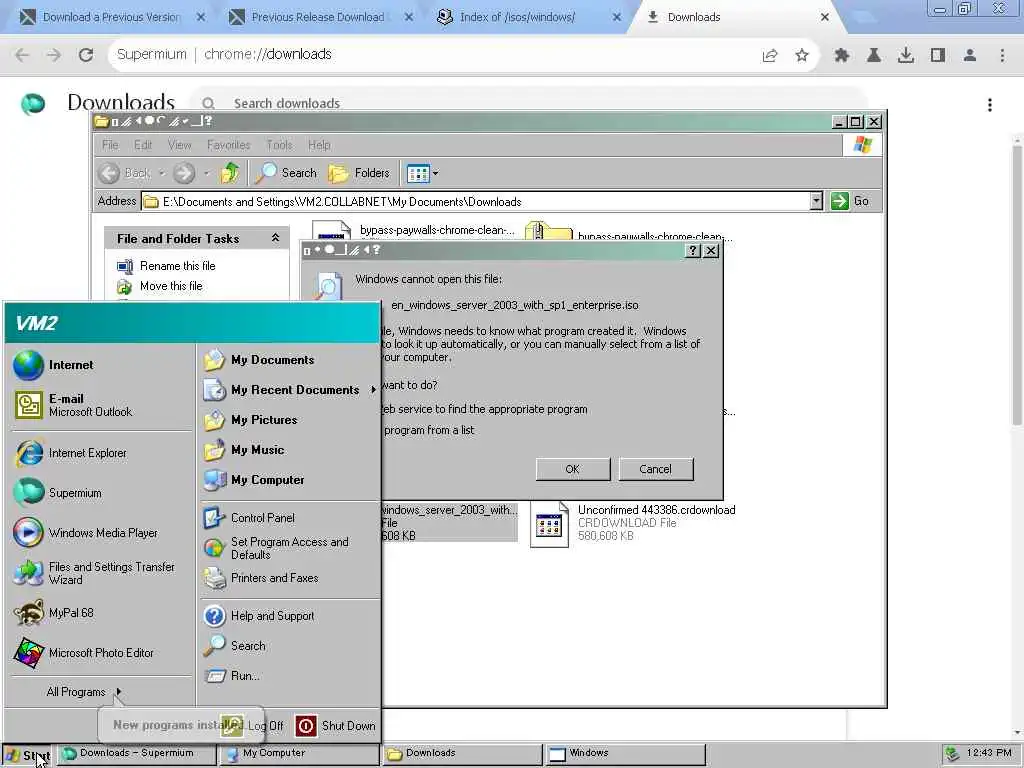1024x768 pixels.
Task: Open Windows Media Player
Action: (86, 533)
